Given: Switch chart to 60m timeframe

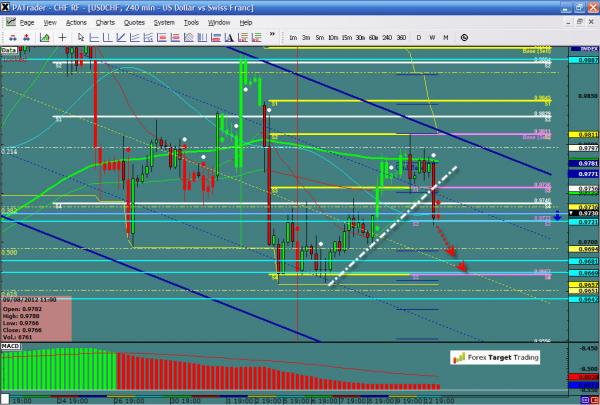Looking at the screenshot, I should 373,38.
